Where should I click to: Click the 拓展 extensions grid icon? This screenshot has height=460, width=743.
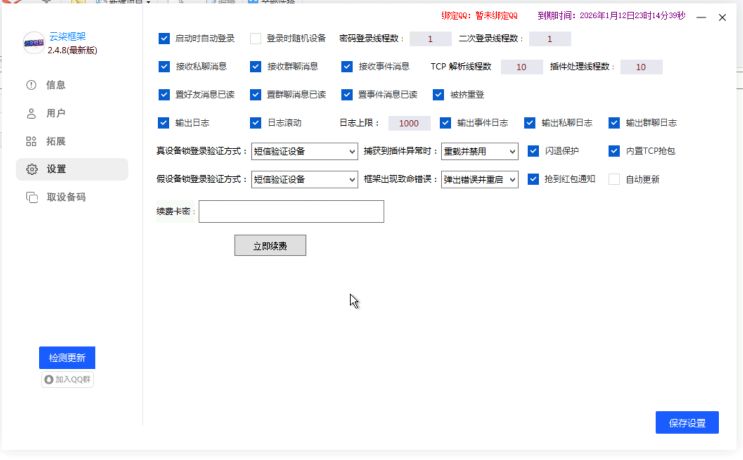[31, 141]
